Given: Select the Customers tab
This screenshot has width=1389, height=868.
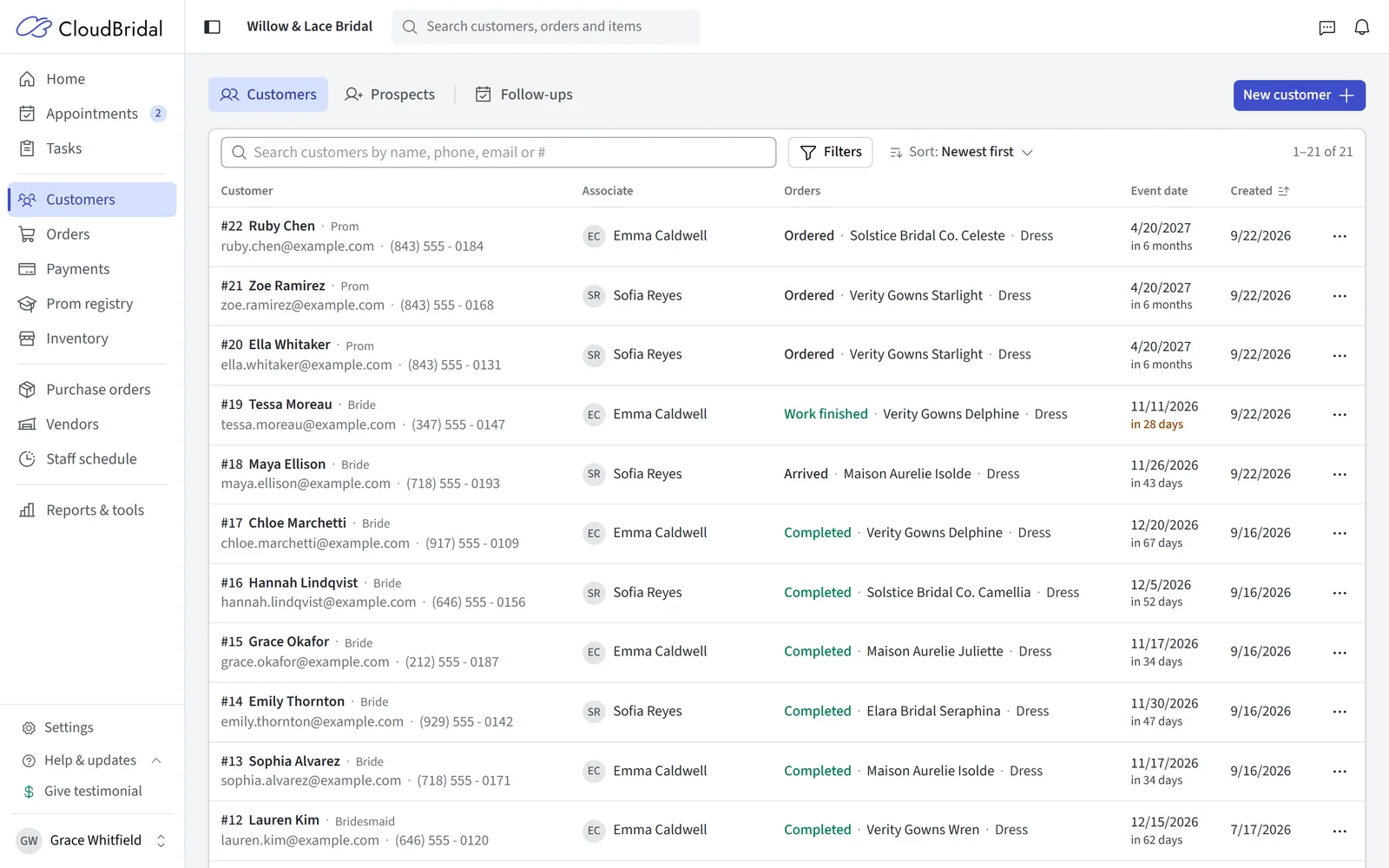Looking at the screenshot, I should [268, 95].
